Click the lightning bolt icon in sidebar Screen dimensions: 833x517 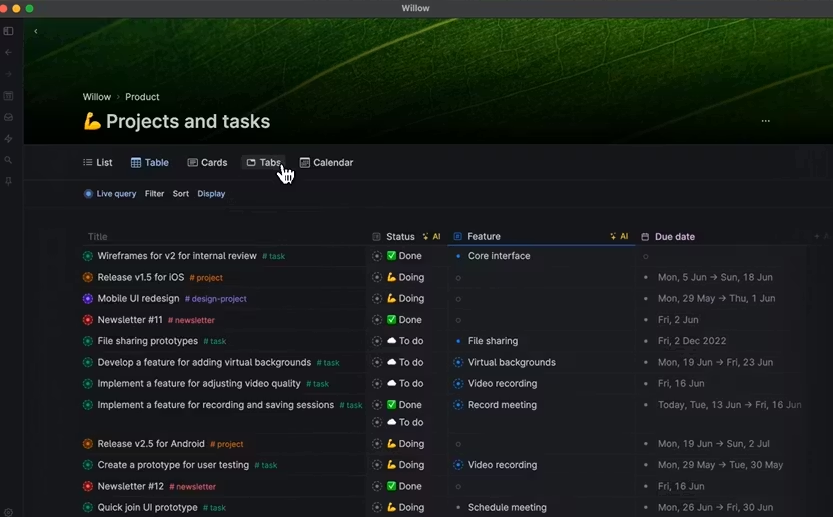[x=8, y=139]
